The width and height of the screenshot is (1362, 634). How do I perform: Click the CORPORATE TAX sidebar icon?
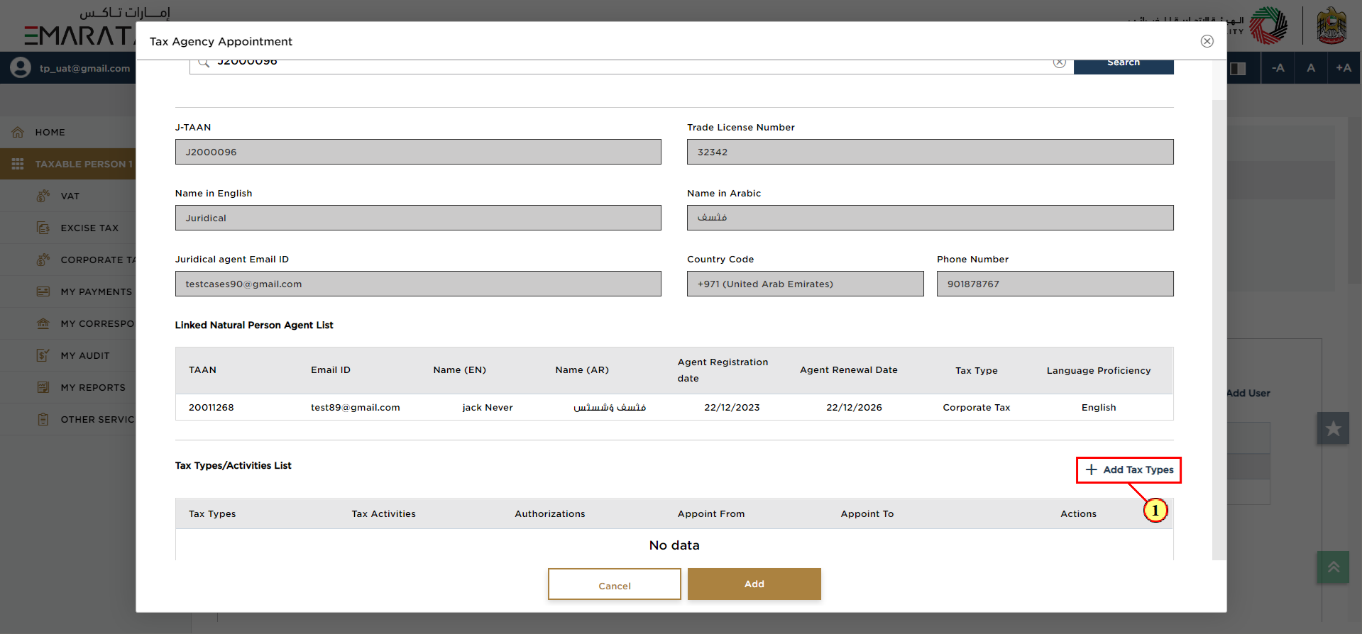(43, 260)
